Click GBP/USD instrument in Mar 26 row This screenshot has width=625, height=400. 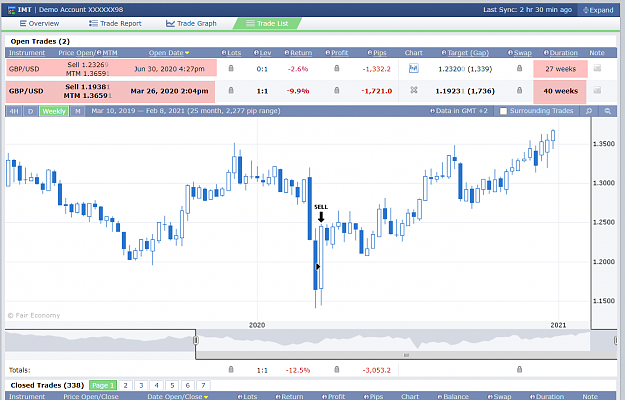[x=26, y=91]
